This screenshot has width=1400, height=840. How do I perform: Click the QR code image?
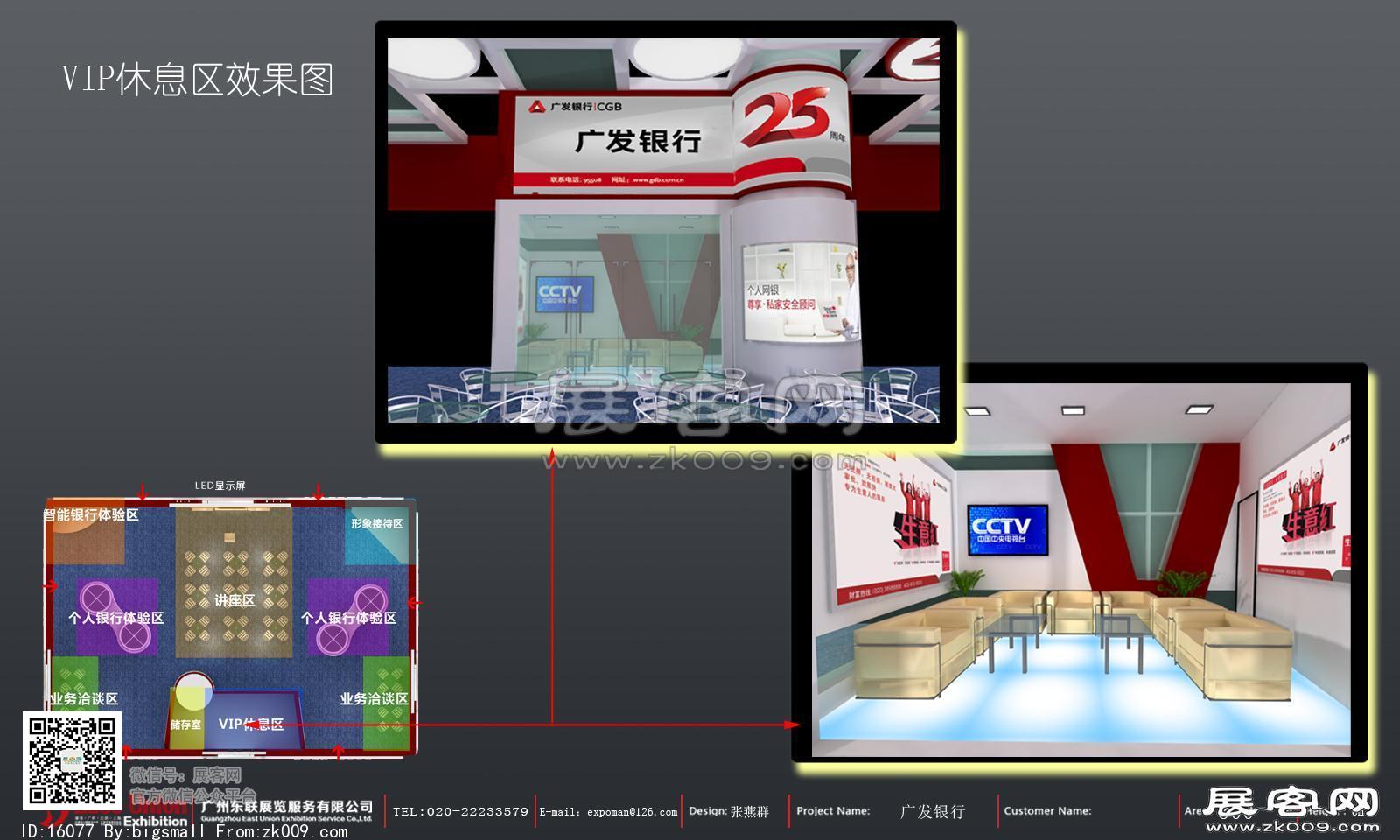71,760
